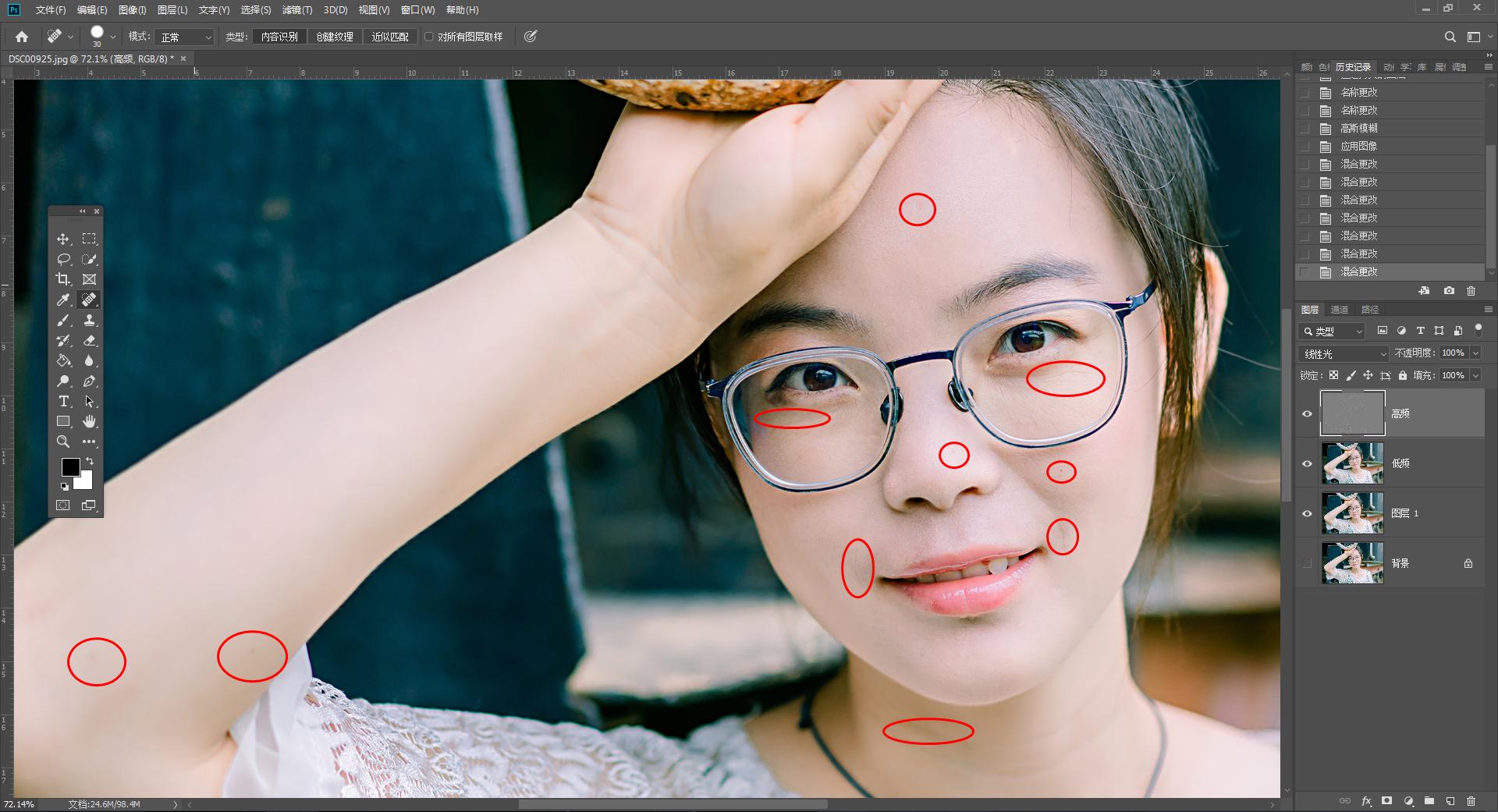Image resolution: width=1498 pixels, height=812 pixels.
Task: Expand the tool preset picker arrow
Action: (70, 37)
